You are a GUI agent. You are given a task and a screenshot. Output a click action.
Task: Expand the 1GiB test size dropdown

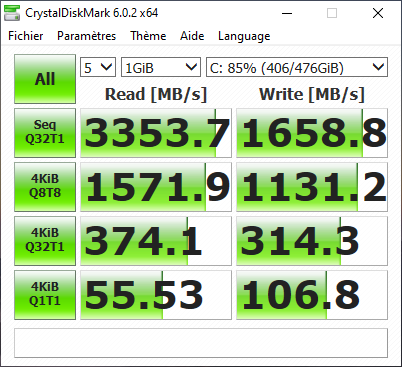click(x=161, y=67)
